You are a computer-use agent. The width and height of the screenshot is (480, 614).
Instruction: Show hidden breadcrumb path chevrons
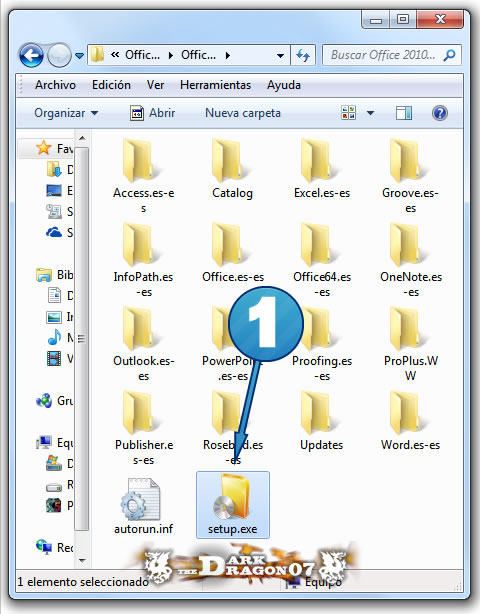click(x=115, y=55)
